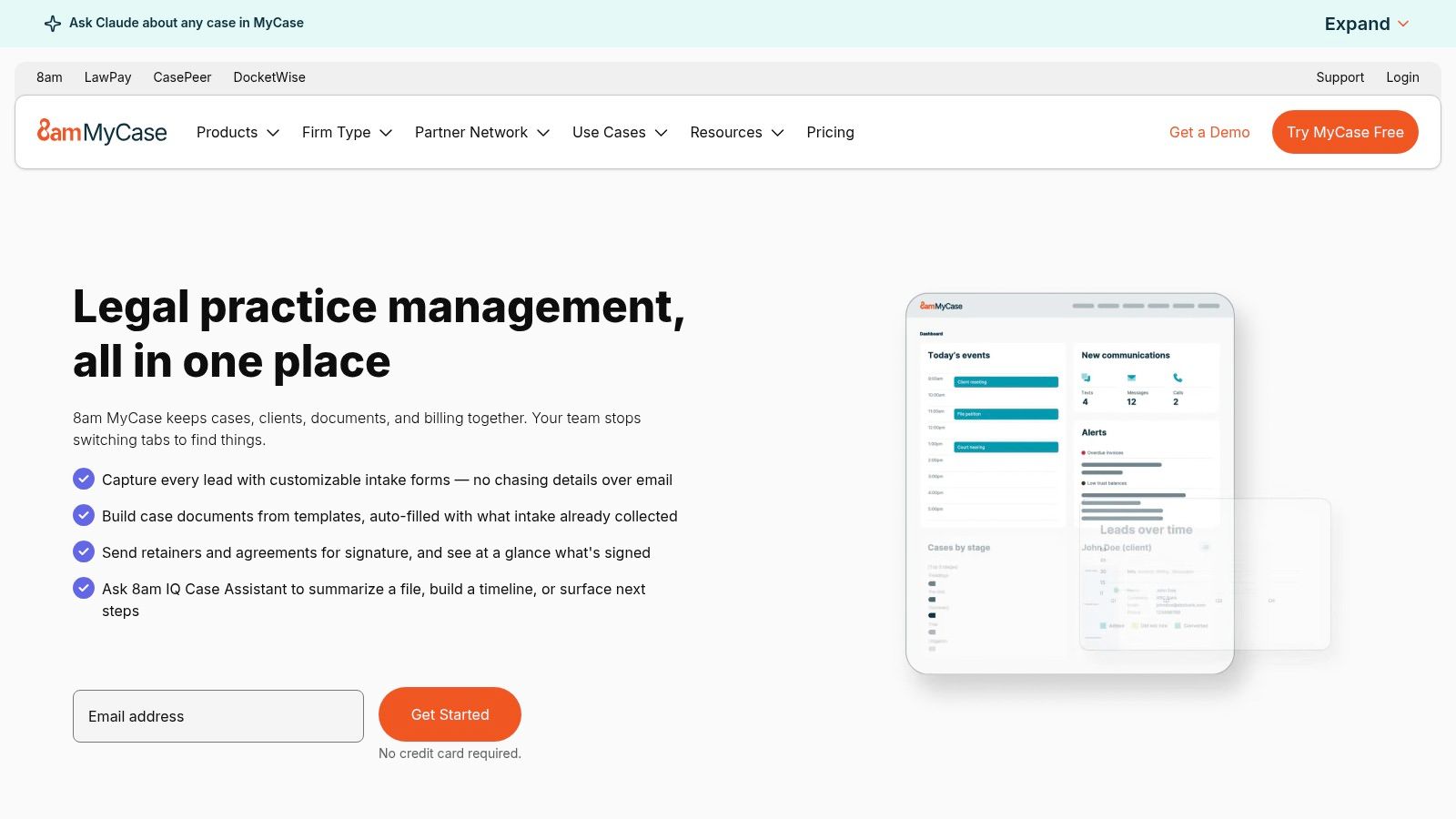Click checkmark icon beside 8am IQ Assistant bullet

[84, 588]
